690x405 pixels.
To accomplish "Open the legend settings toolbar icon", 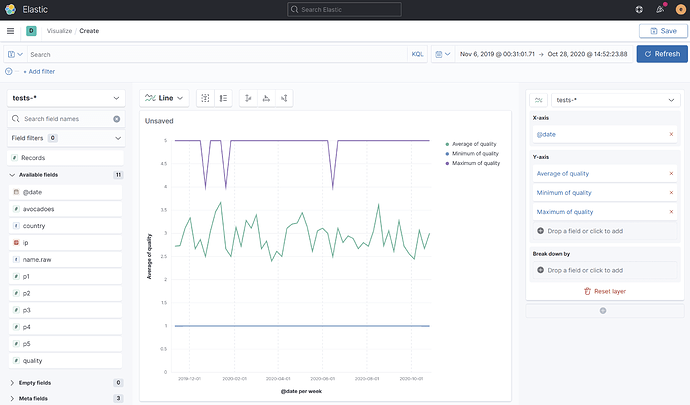I will pos(224,98).
